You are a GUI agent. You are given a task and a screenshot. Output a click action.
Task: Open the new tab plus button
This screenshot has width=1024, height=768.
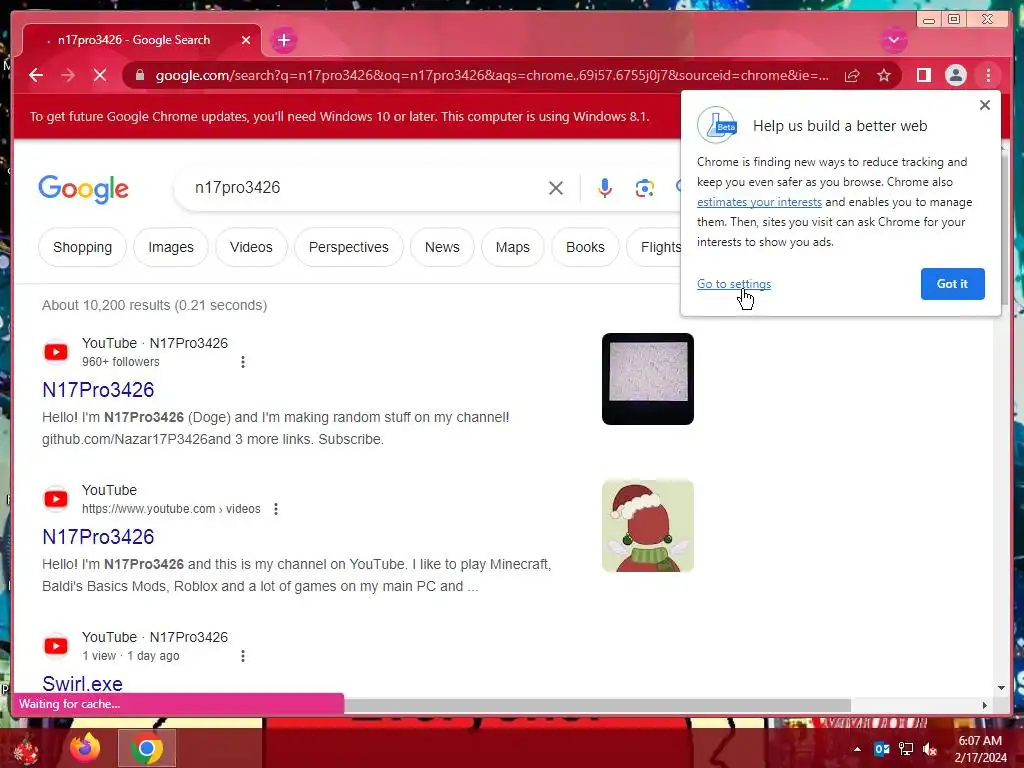283,40
